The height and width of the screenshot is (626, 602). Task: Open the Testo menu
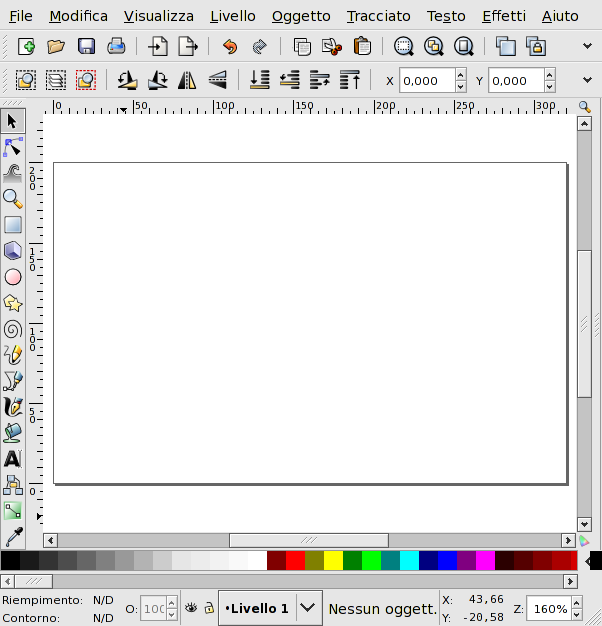(x=446, y=16)
